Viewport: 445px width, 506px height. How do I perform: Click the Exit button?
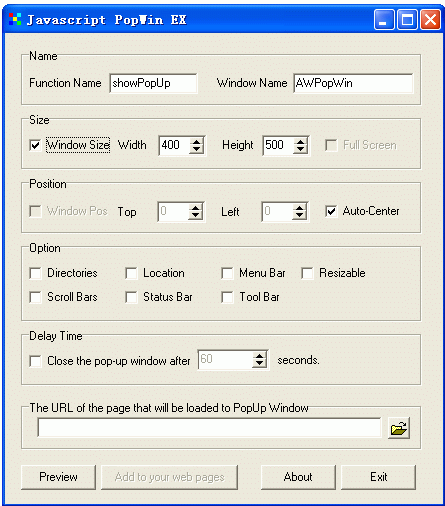pos(378,477)
